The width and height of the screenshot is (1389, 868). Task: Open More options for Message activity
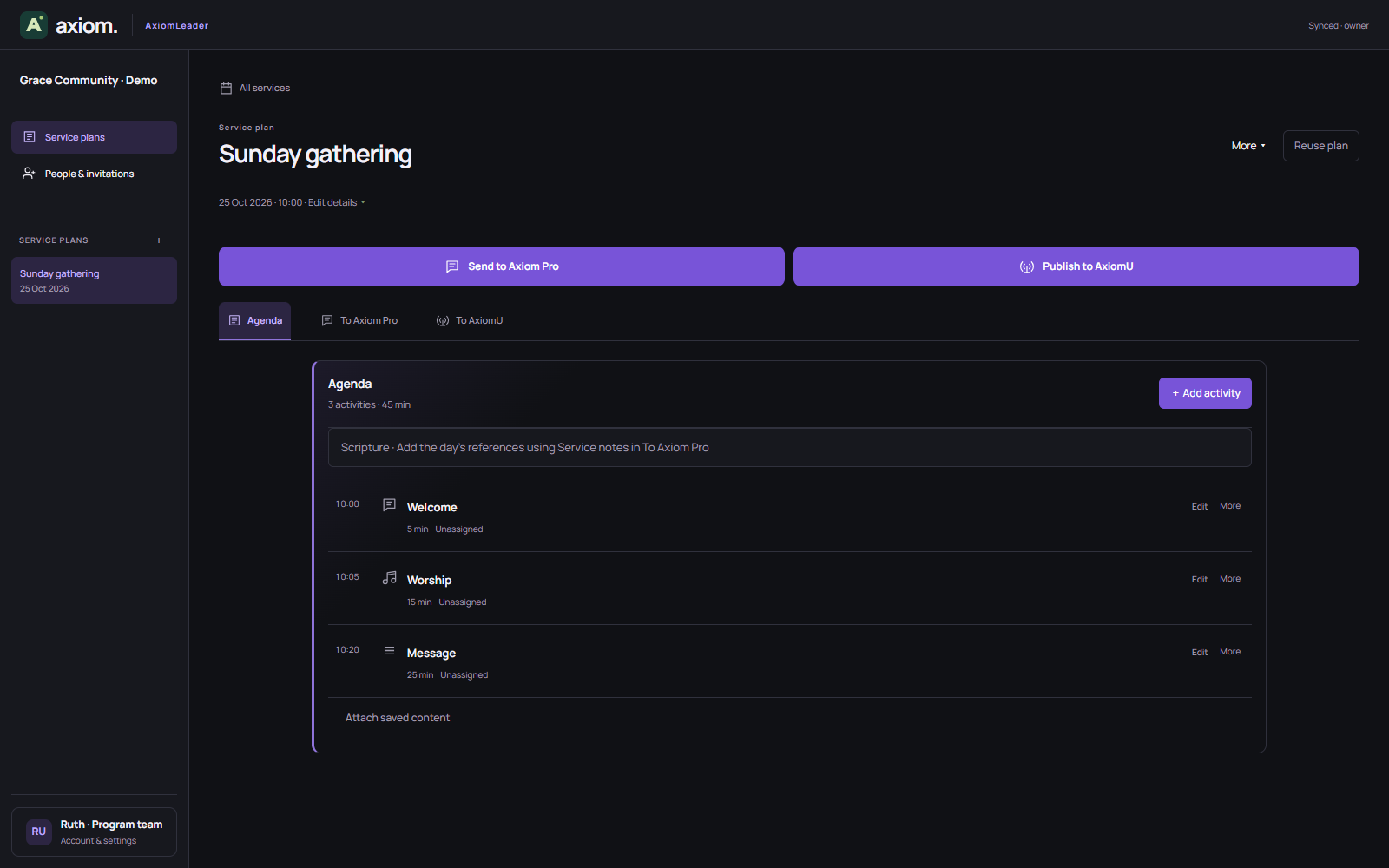[1230, 652]
